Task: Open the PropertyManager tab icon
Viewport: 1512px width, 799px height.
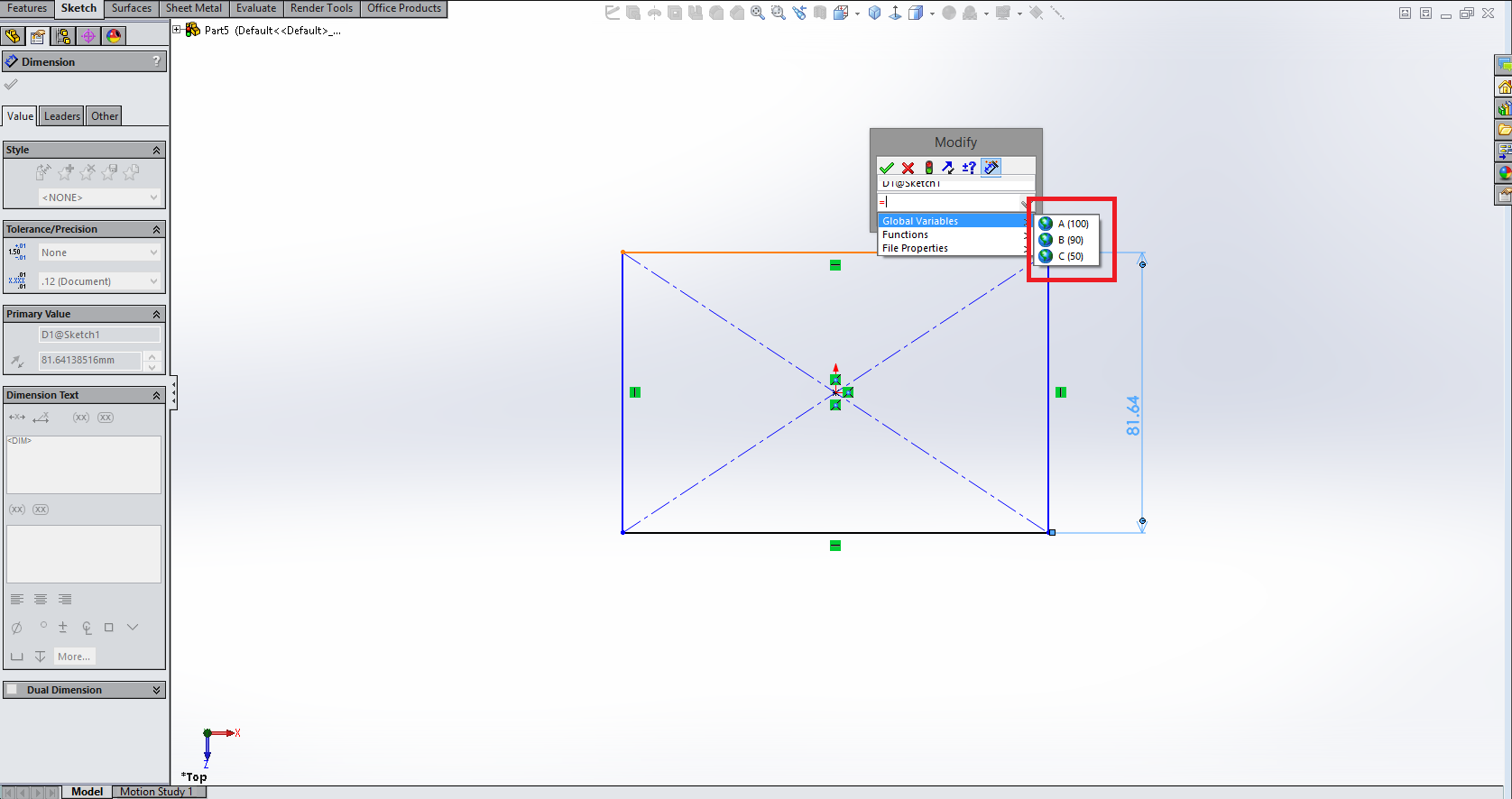Action: tap(38, 36)
